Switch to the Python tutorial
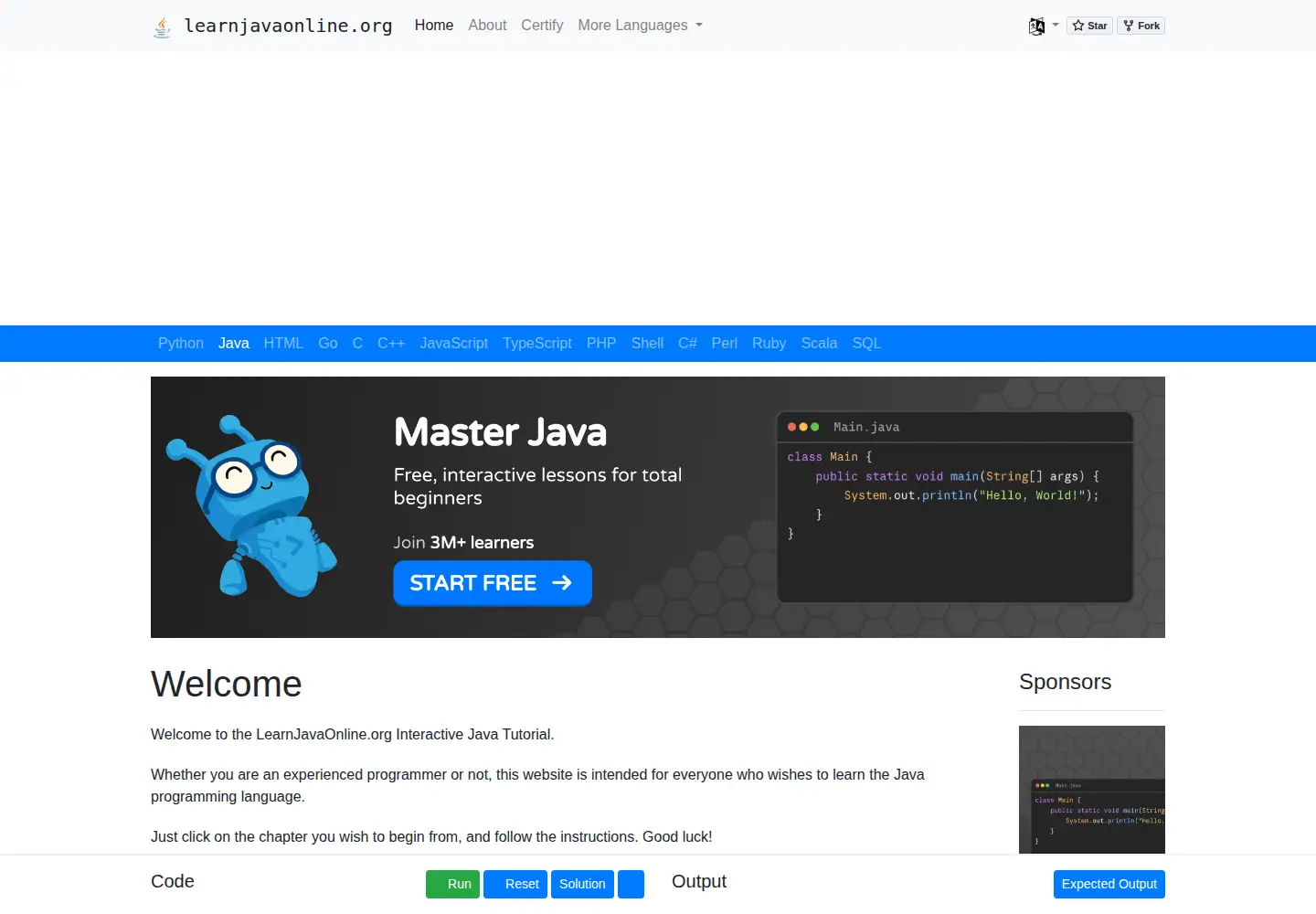 (181, 344)
